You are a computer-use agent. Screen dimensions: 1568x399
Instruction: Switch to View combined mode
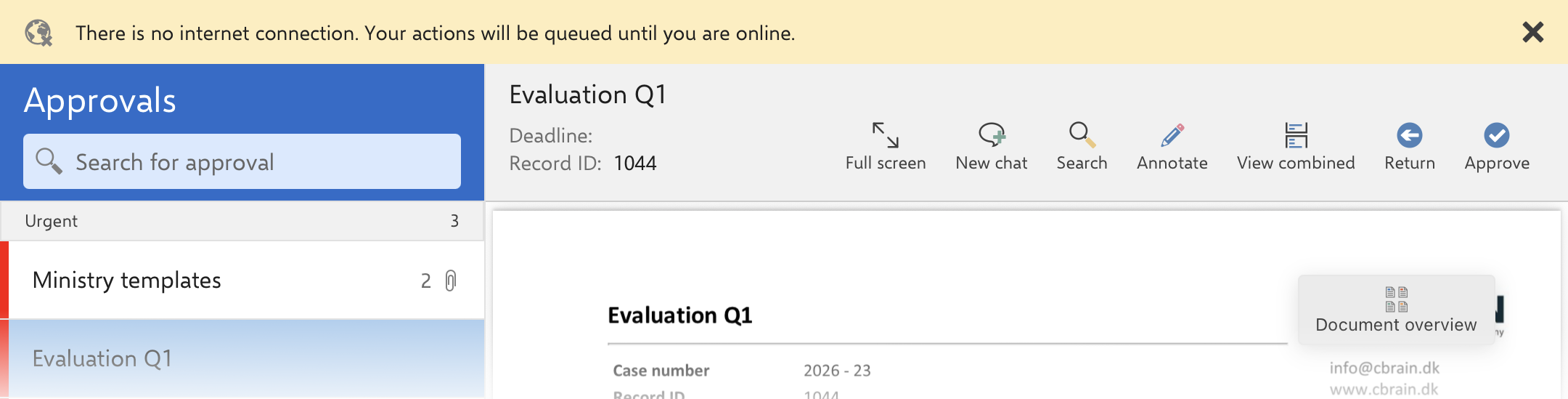tap(1296, 146)
